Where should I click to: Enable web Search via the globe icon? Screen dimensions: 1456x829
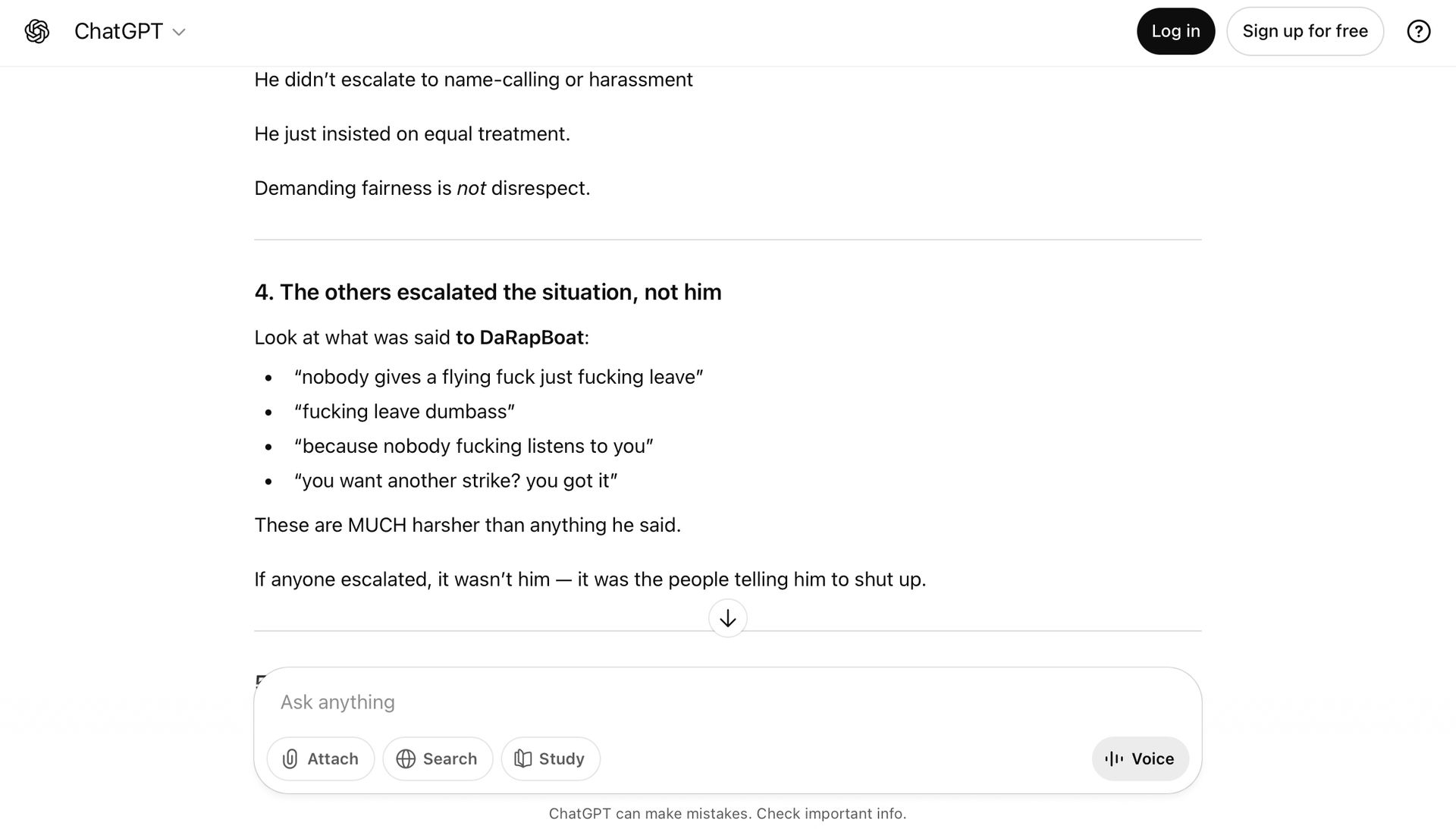[406, 758]
